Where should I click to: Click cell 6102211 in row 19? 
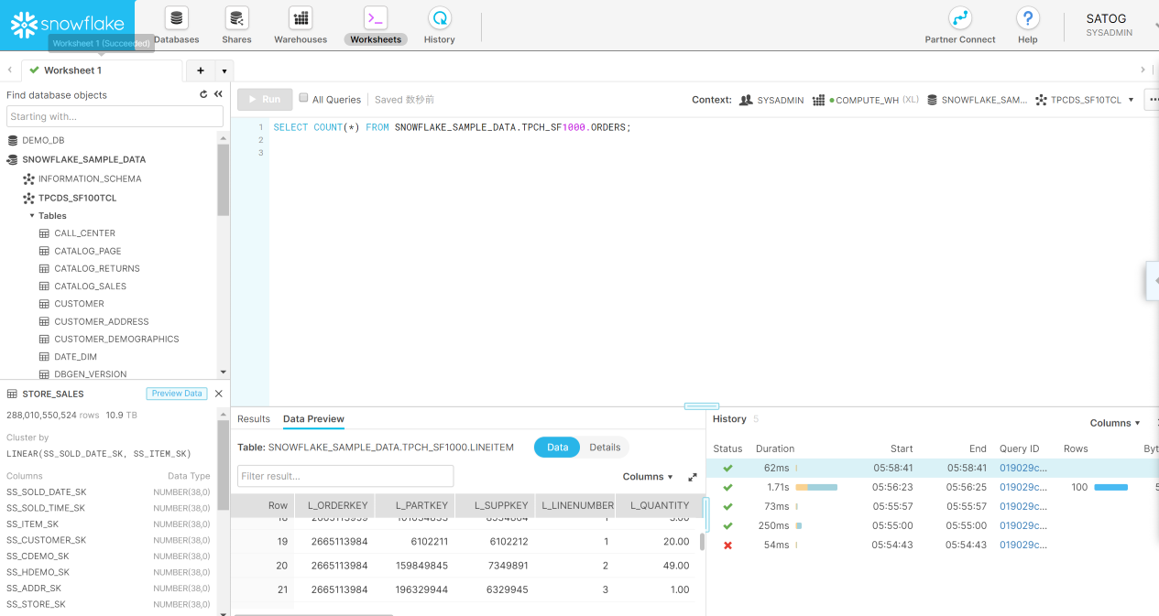415,541
